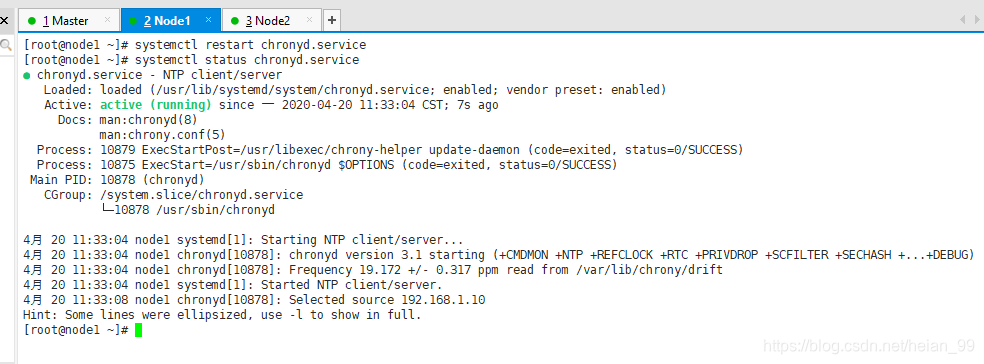Close the 2 Node1 tab
Screen dimensions: 984x364
209,20
